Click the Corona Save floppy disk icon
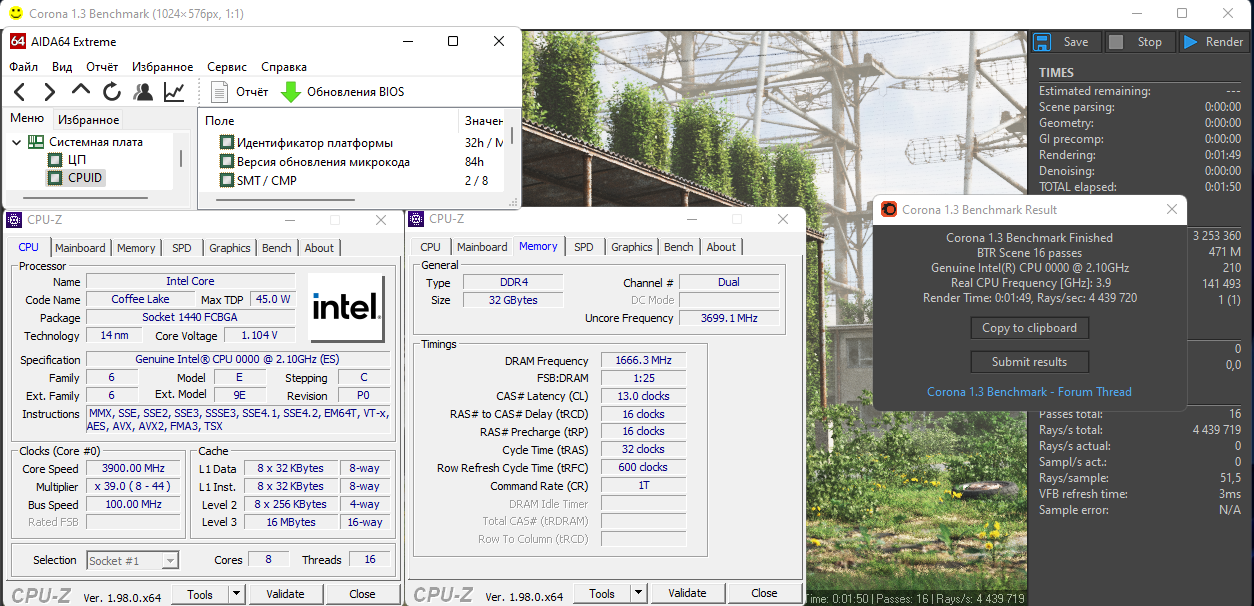Viewport: 1254px width, 606px height. [x=1042, y=42]
